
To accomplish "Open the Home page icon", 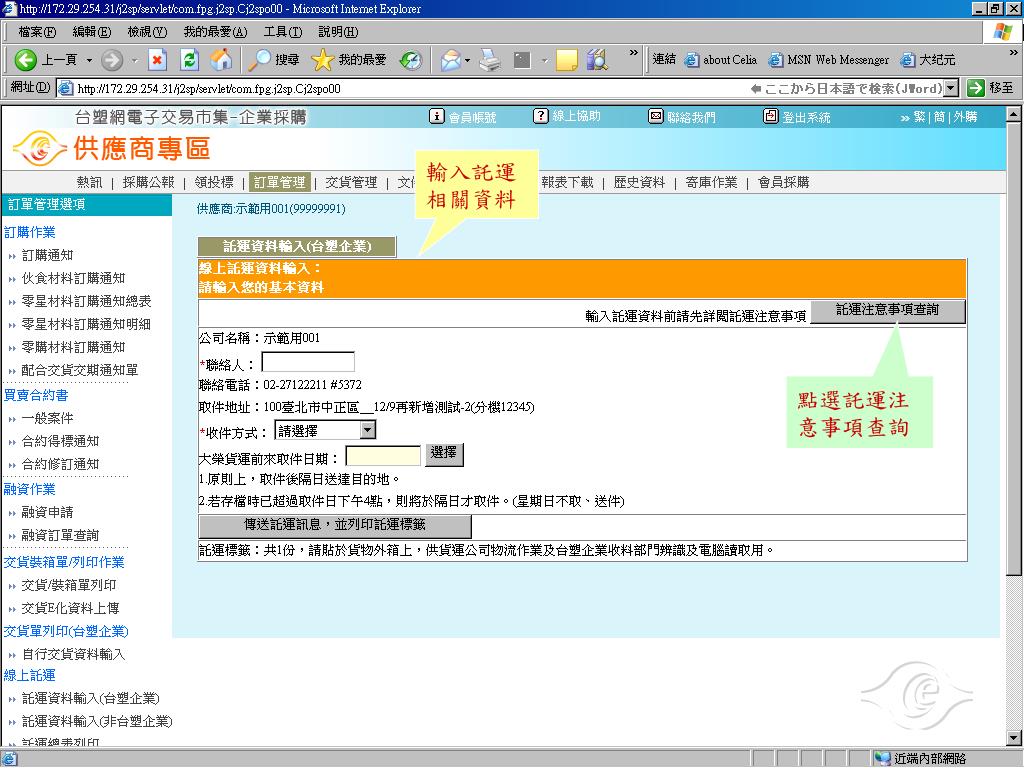I will click(x=221, y=60).
